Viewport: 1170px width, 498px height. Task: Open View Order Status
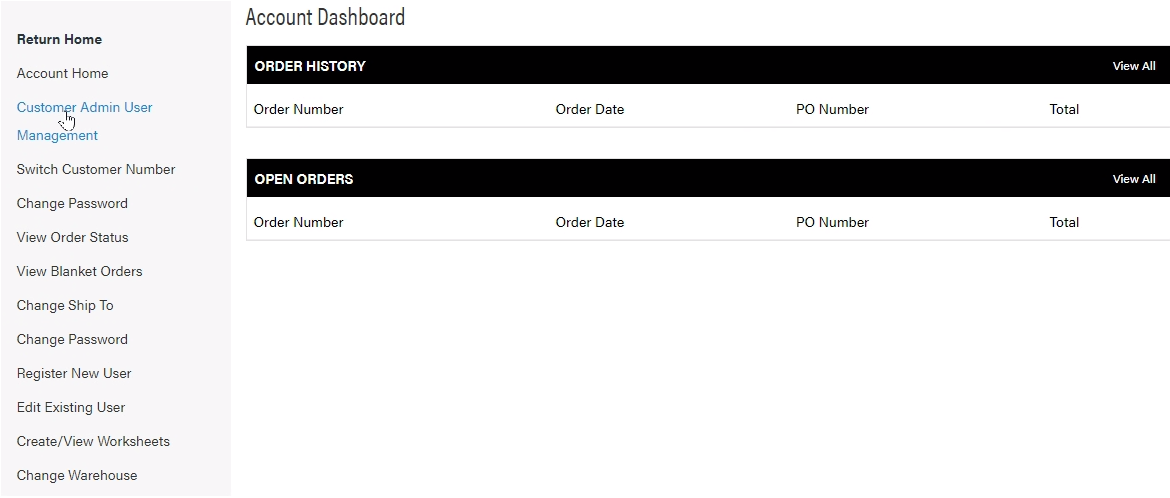pyautogui.click(x=72, y=237)
